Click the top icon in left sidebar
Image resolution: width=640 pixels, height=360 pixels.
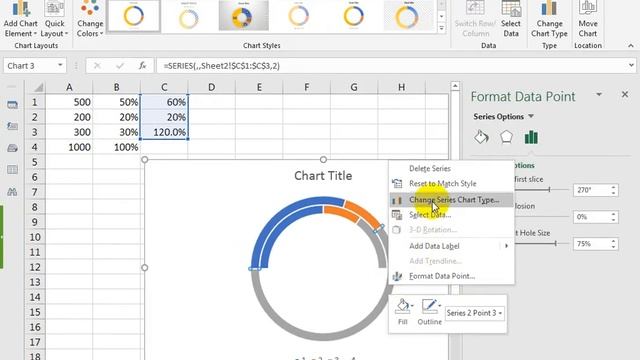[12, 105]
